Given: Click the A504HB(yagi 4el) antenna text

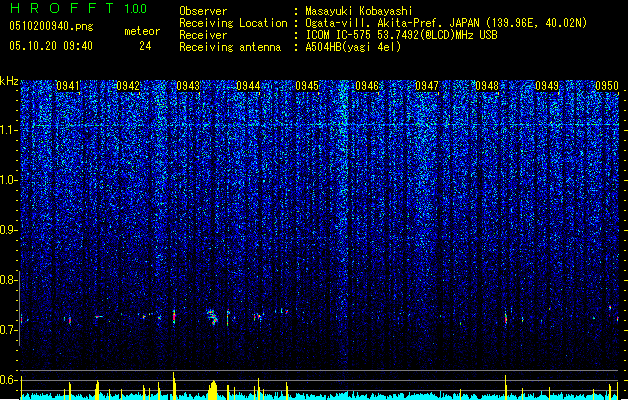Looking at the screenshot, I should (353, 47).
